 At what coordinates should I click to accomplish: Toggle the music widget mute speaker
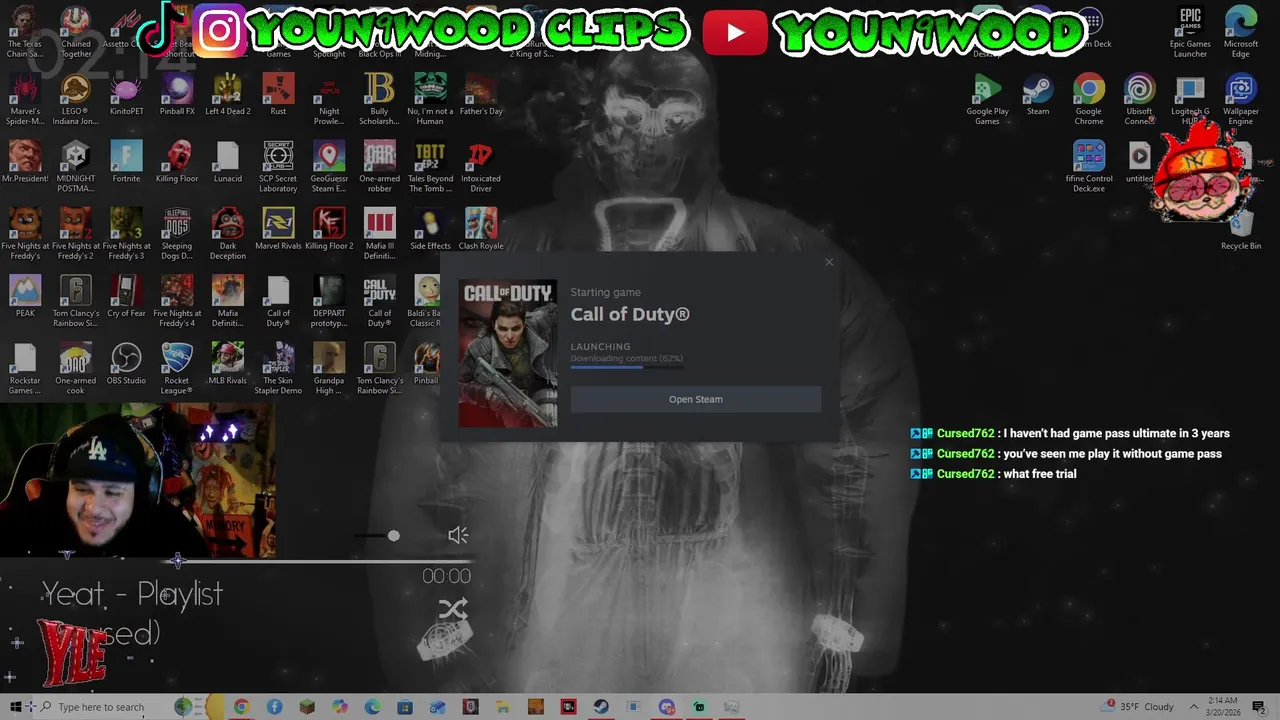[458, 536]
